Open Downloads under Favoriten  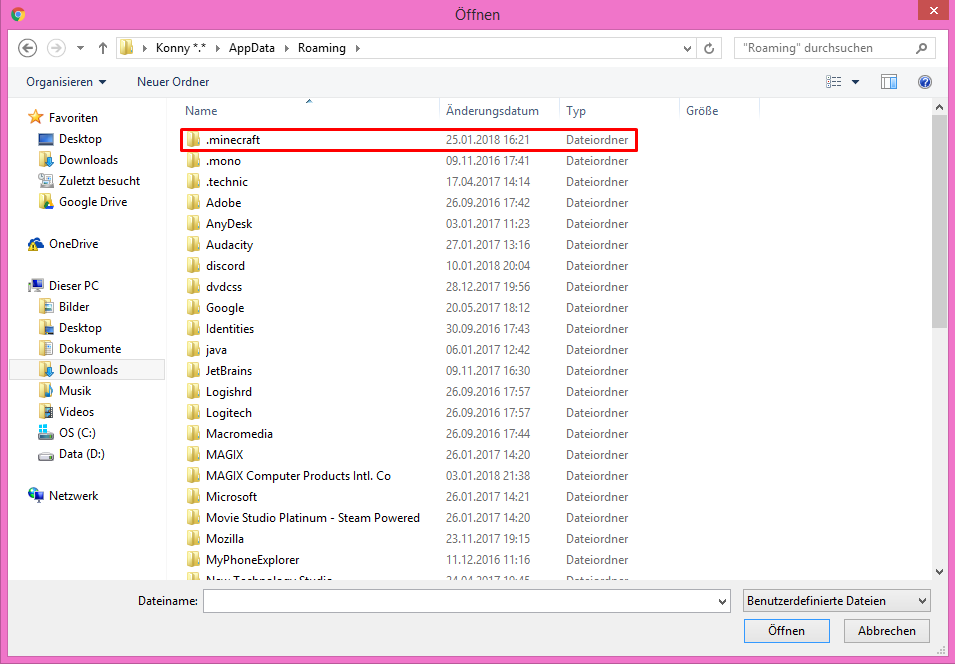78,160
